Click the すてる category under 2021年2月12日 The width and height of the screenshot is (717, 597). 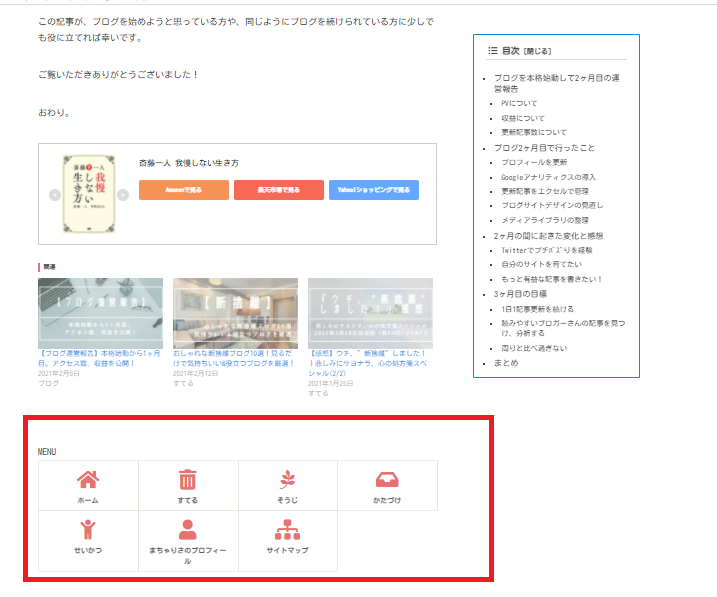pyautogui.click(x=183, y=384)
